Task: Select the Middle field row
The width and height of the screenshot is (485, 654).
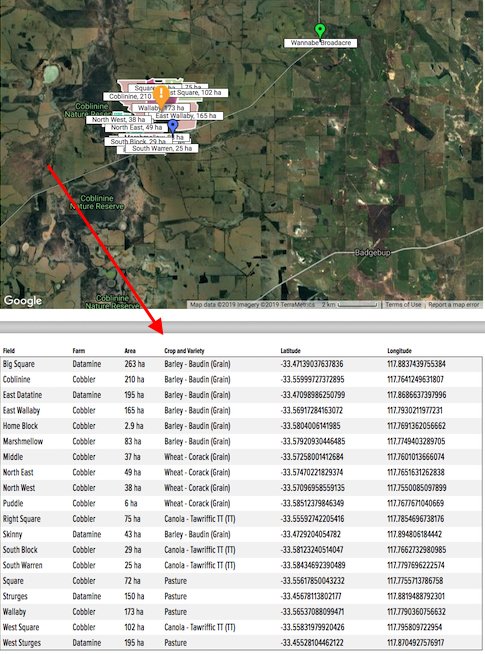Action: pyautogui.click(x=242, y=457)
